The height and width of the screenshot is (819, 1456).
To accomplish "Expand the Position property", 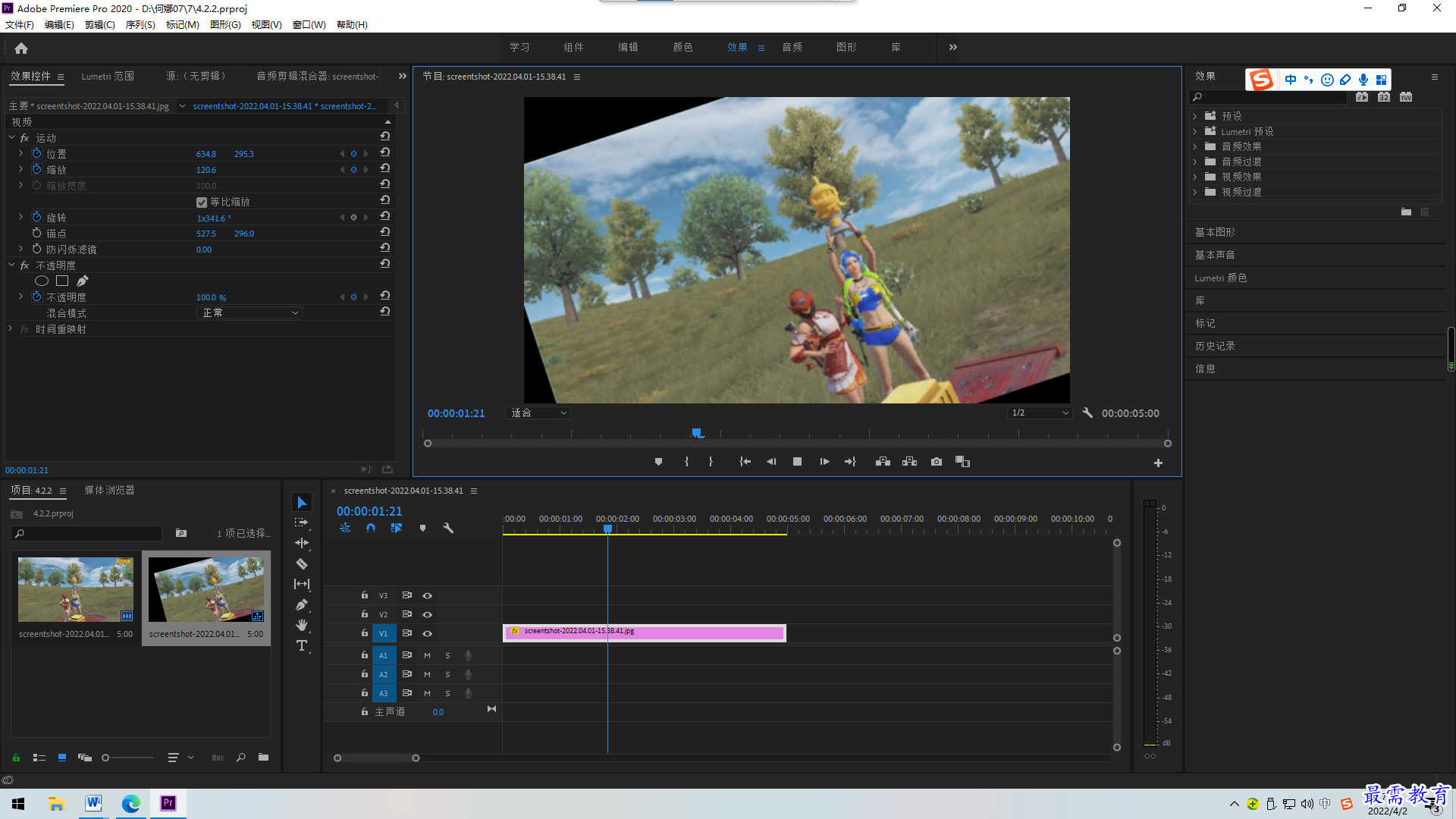I will pyautogui.click(x=20, y=154).
